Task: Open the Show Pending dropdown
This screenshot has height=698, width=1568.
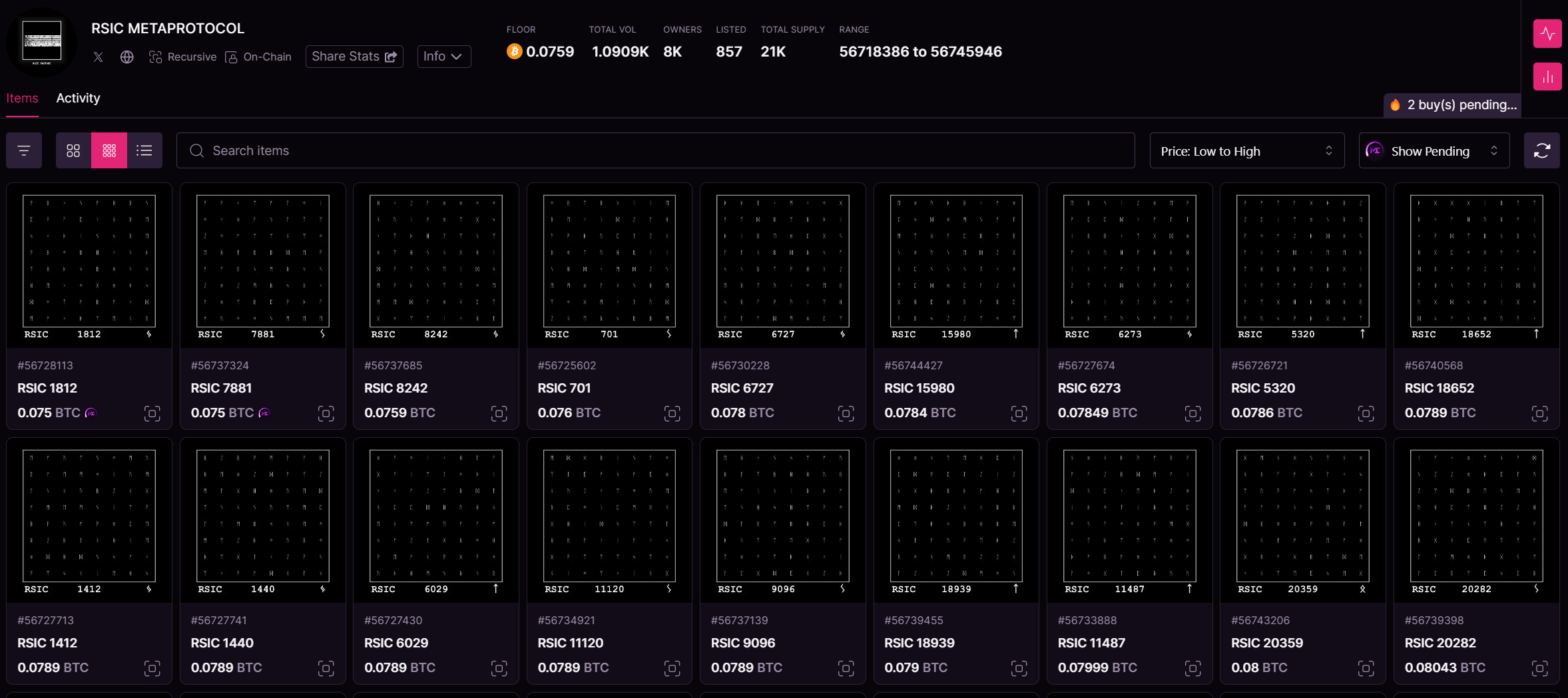Action: click(x=1434, y=151)
